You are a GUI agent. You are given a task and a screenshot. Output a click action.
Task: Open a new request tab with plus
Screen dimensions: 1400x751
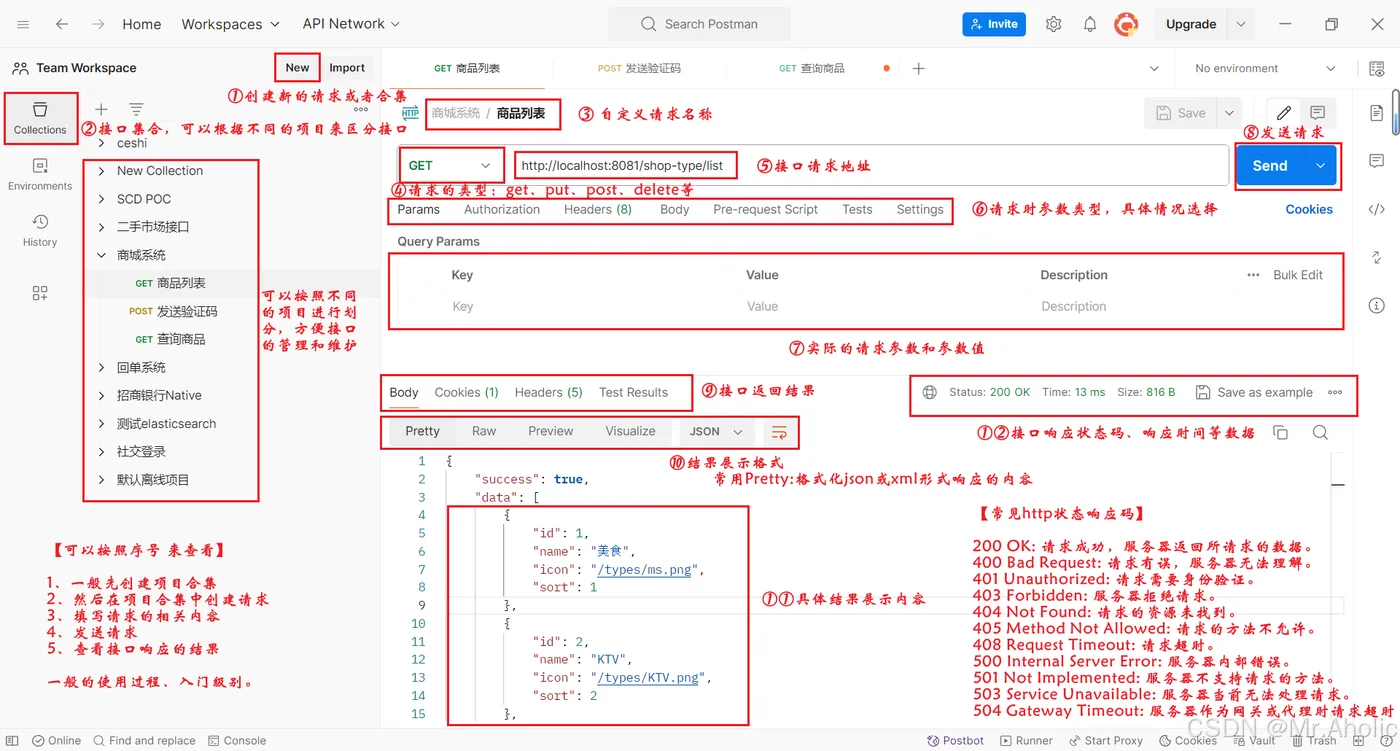tap(918, 68)
